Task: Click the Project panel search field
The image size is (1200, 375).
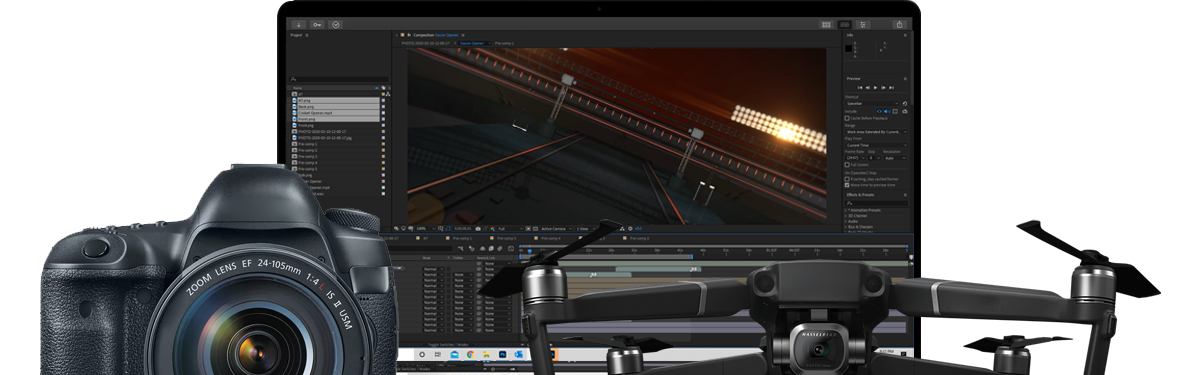Action: pyautogui.click(x=339, y=78)
